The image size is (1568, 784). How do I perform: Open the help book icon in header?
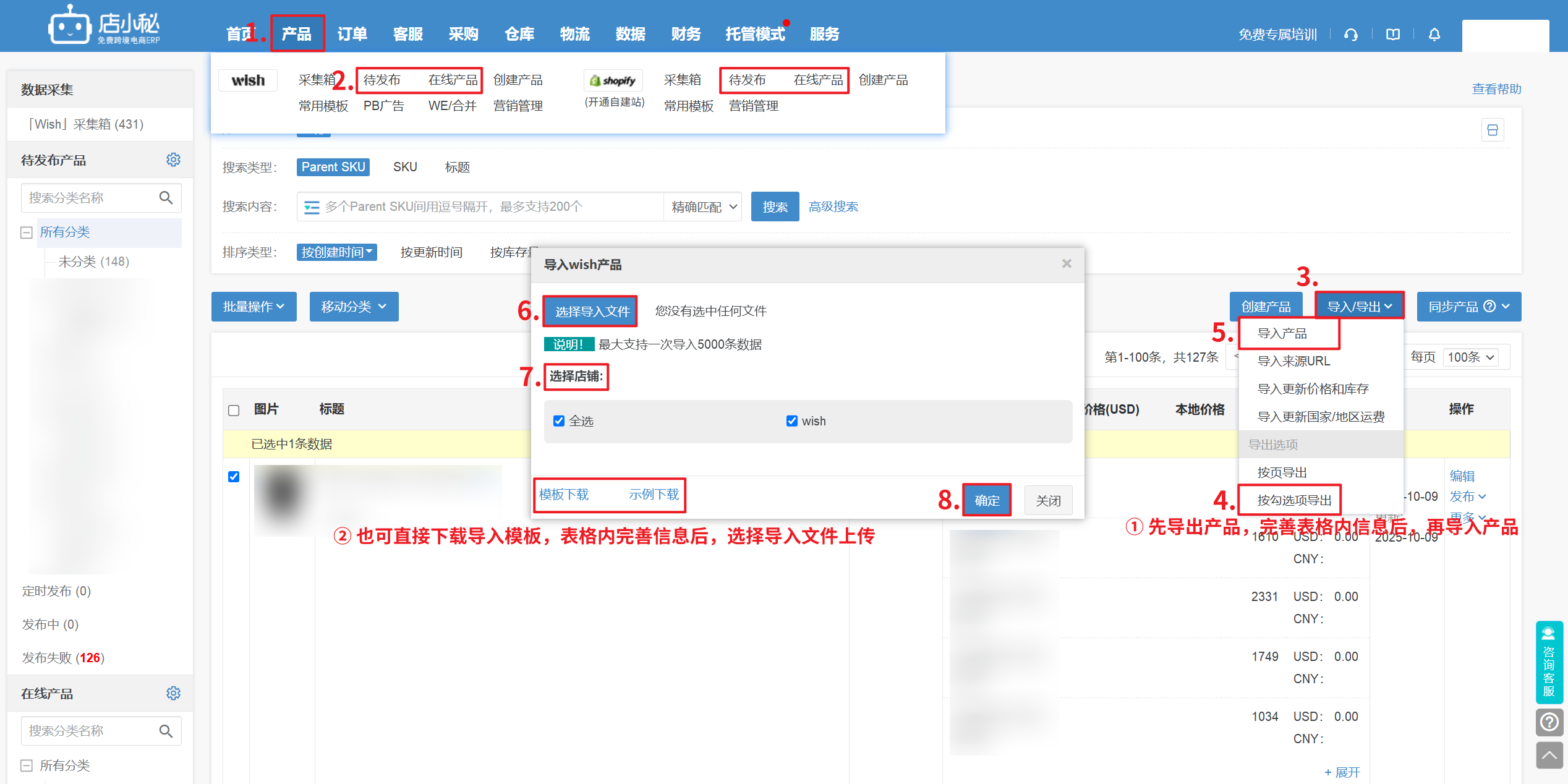pyautogui.click(x=1392, y=35)
